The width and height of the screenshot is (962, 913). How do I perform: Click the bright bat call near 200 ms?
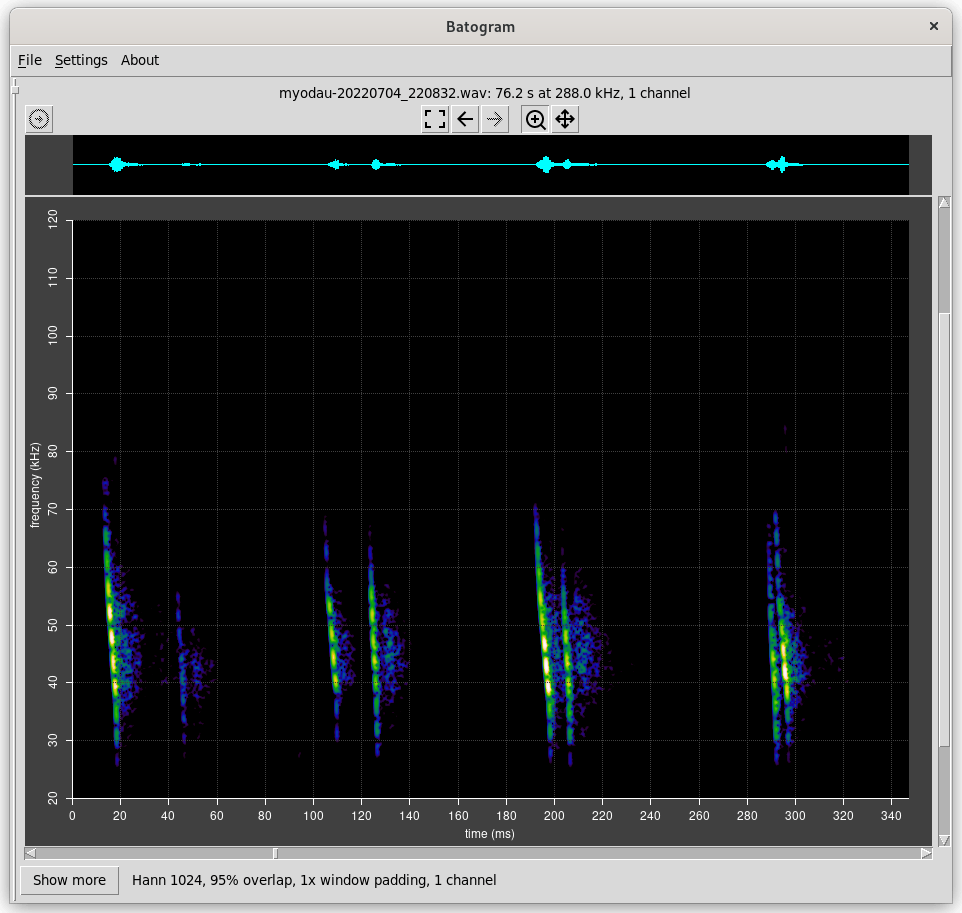point(545,660)
